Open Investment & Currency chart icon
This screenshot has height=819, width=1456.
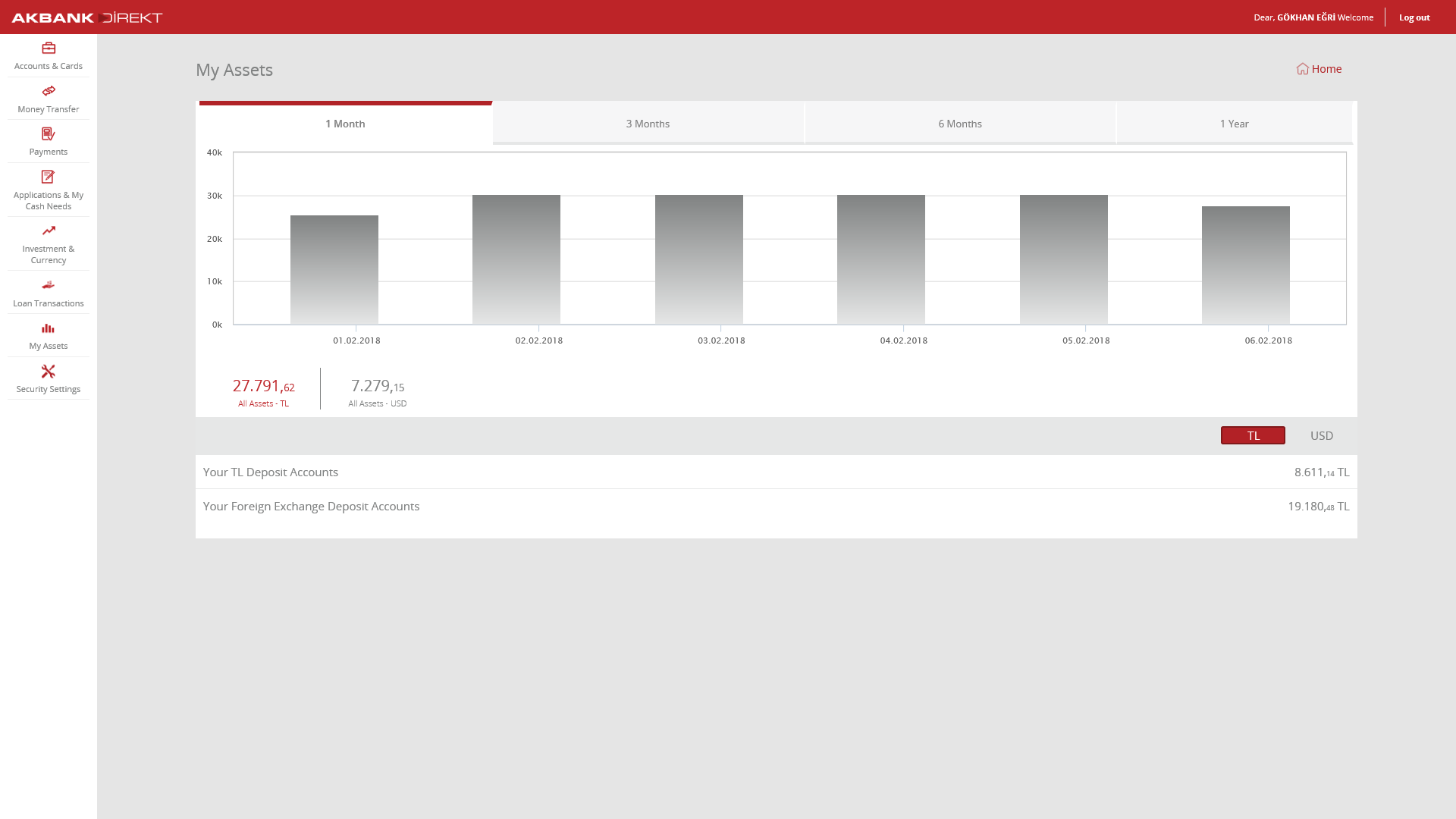pyautogui.click(x=49, y=231)
